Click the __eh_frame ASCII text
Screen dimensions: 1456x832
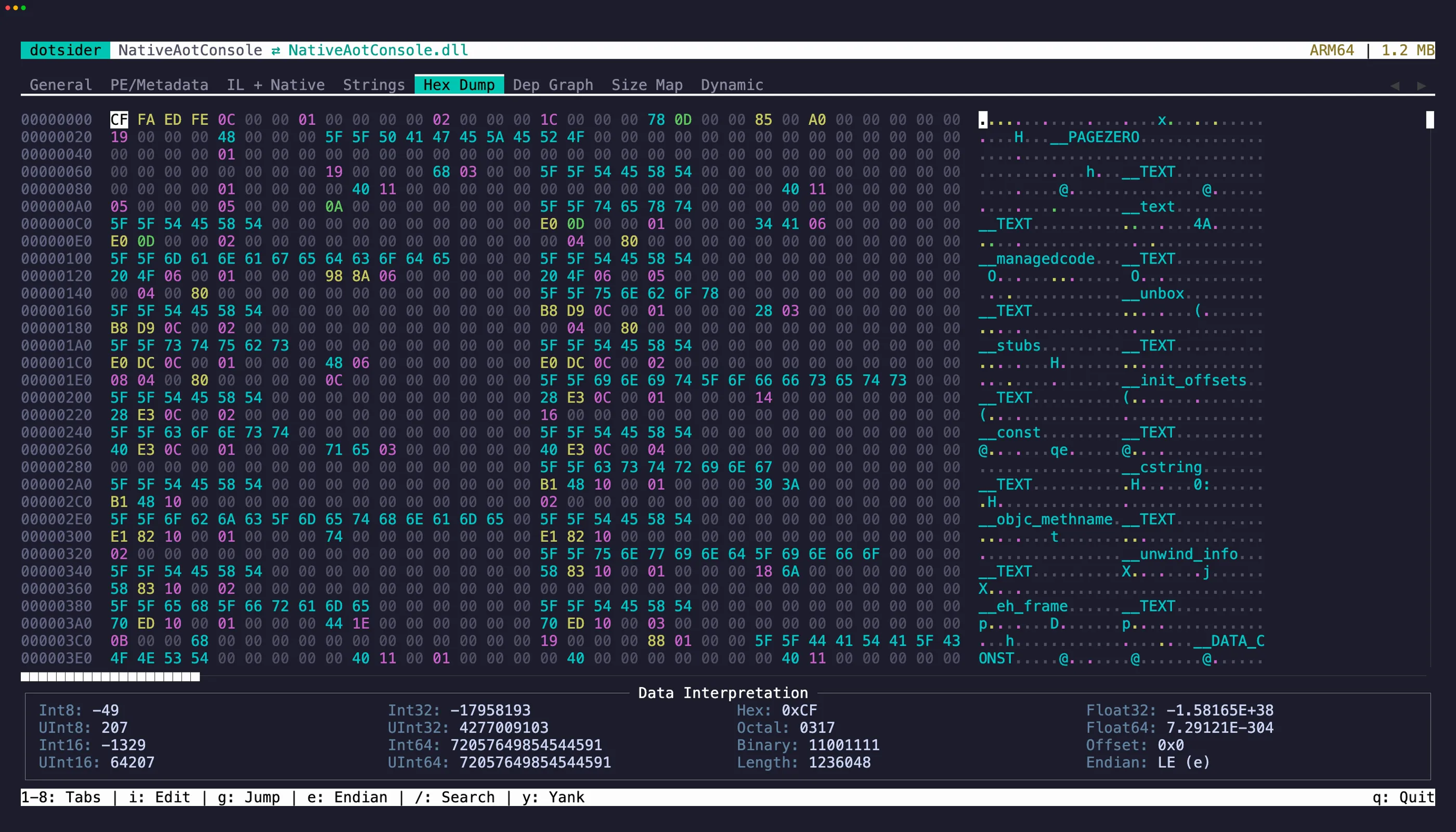point(1023,606)
